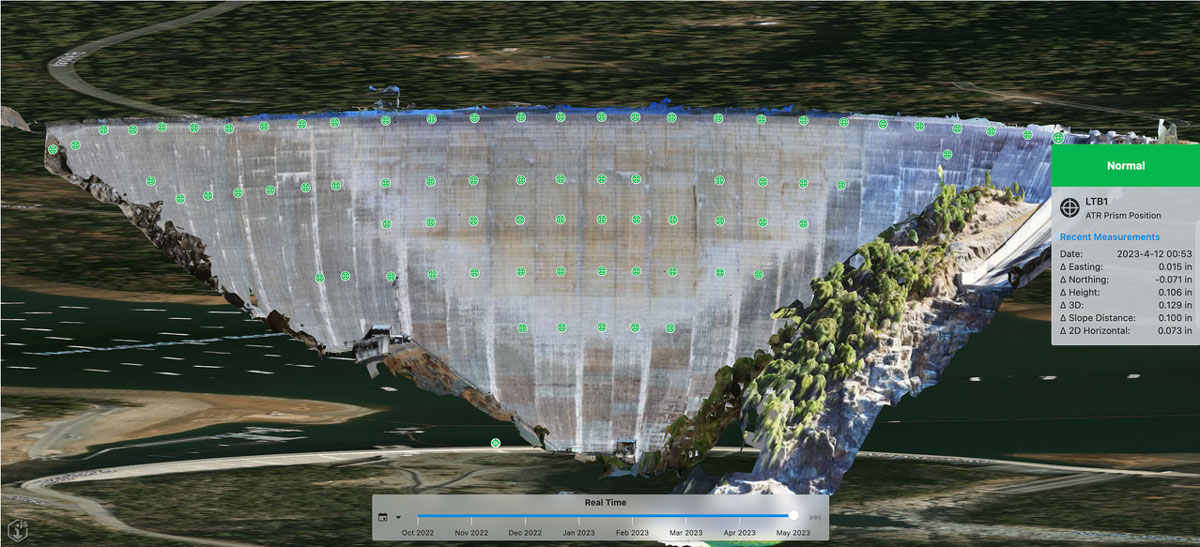The image size is (1200, 547).
Task: Click the compass logo icon in bottom-left corner
Action: coord(17,527)
